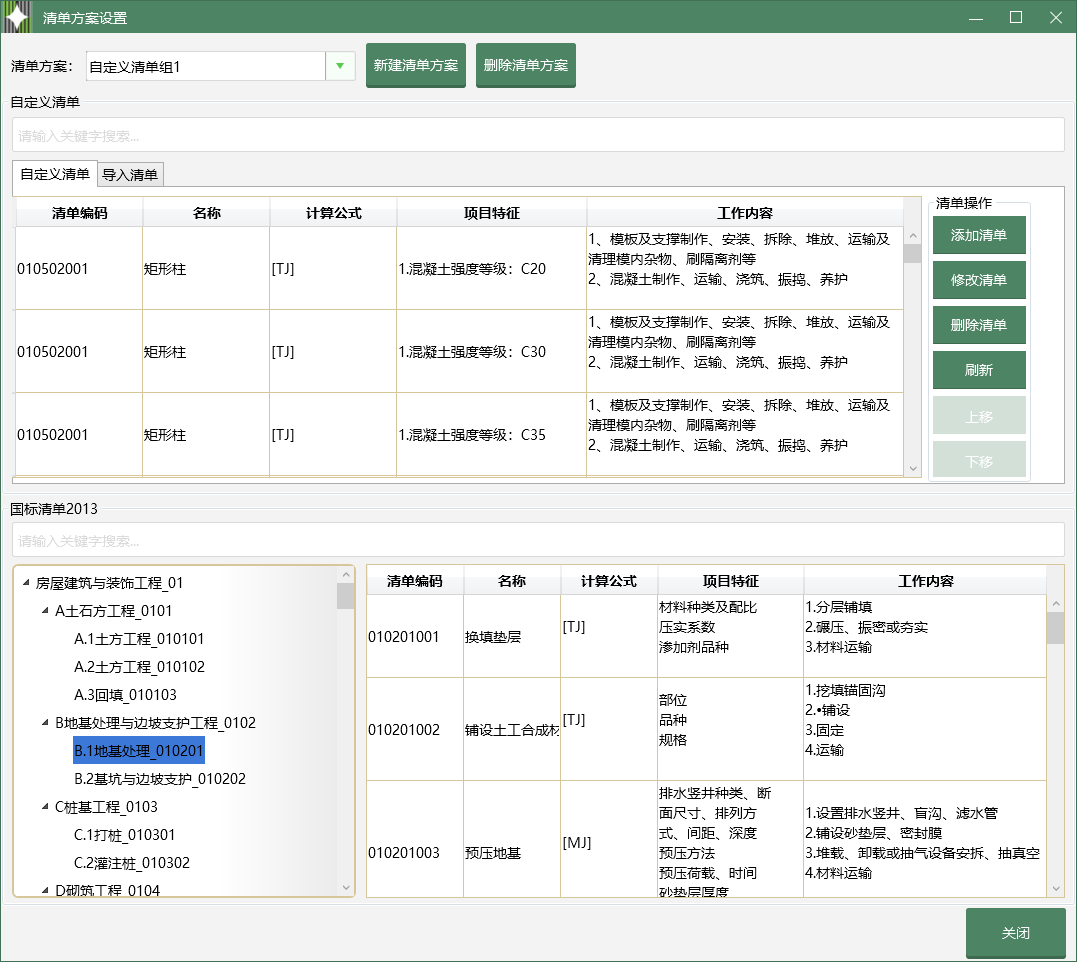Select the custom list row with C30 concrete grade
Screen dimensions: 1077x962
(459, 352)
